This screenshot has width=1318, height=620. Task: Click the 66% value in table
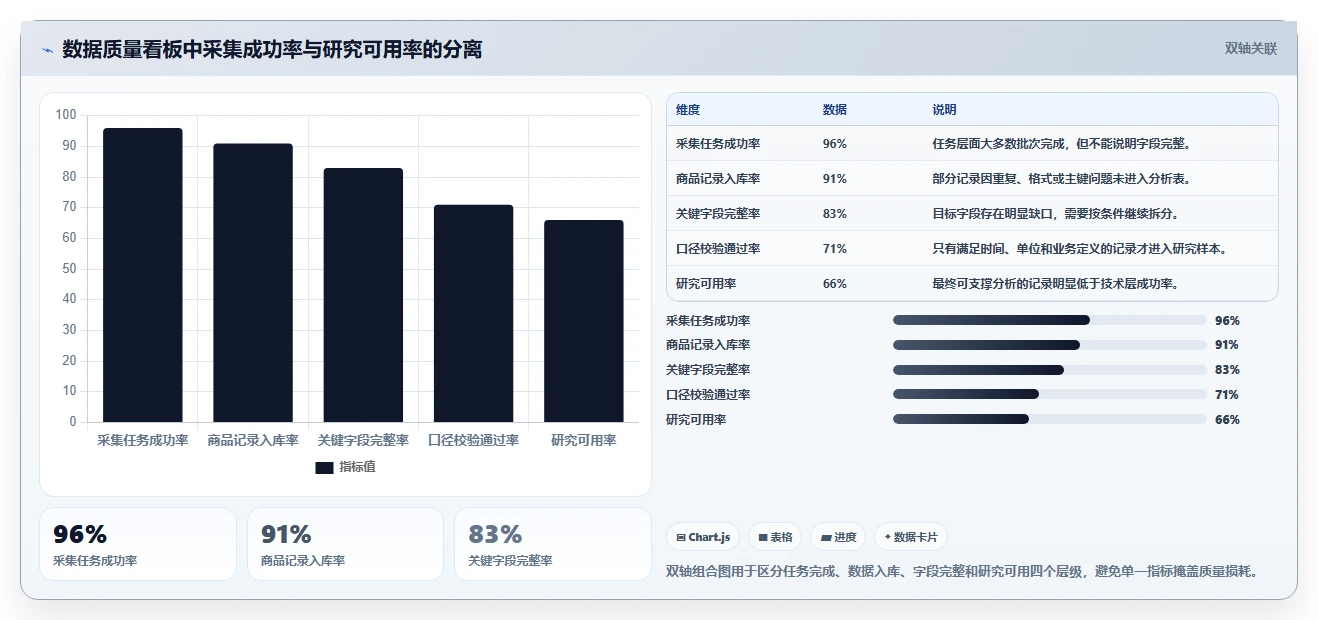835,284
